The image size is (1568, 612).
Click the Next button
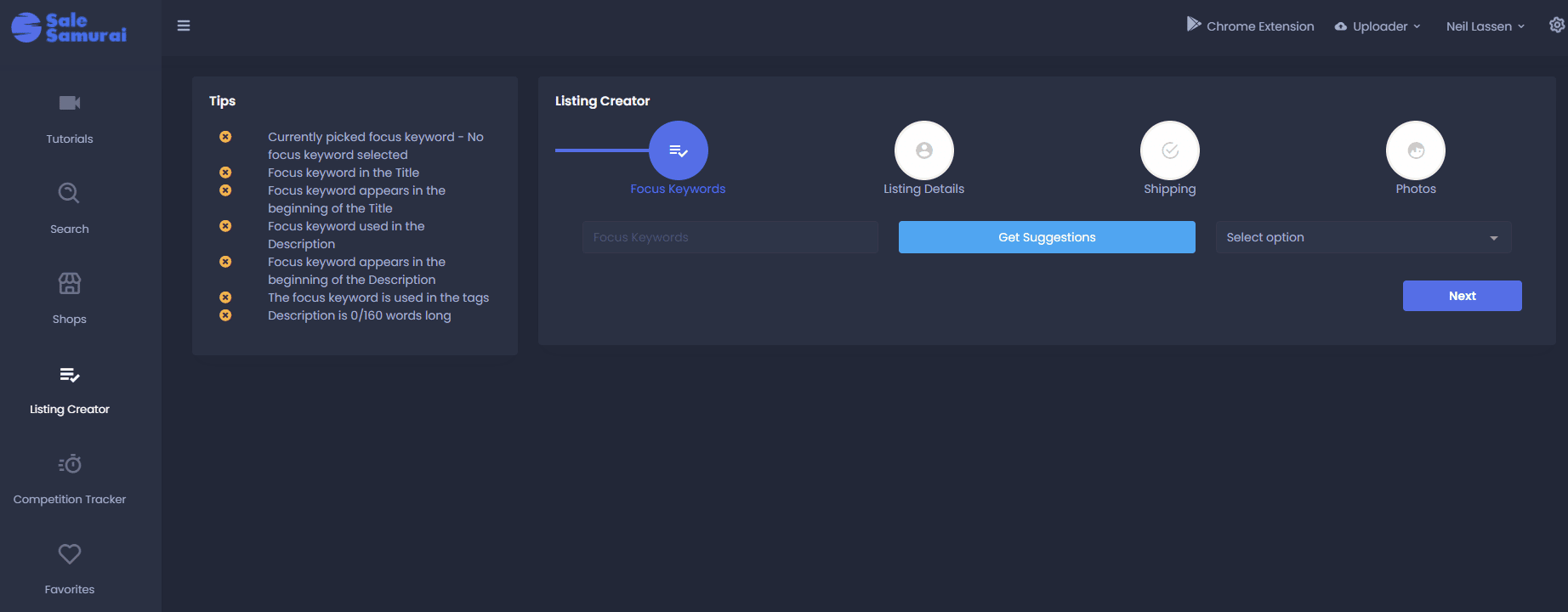tap(1463, 296)
